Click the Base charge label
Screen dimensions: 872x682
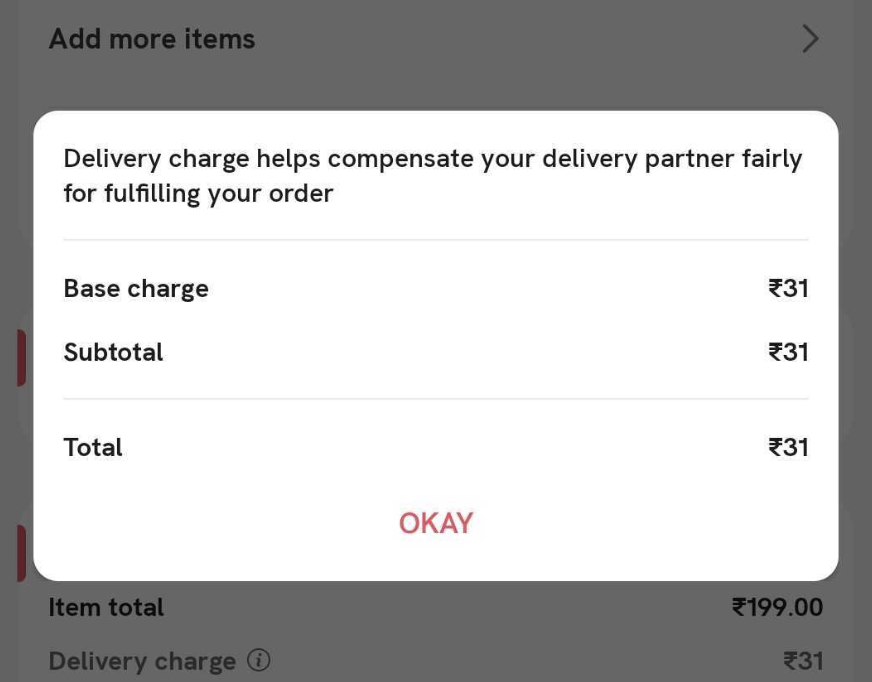(136, 289)
